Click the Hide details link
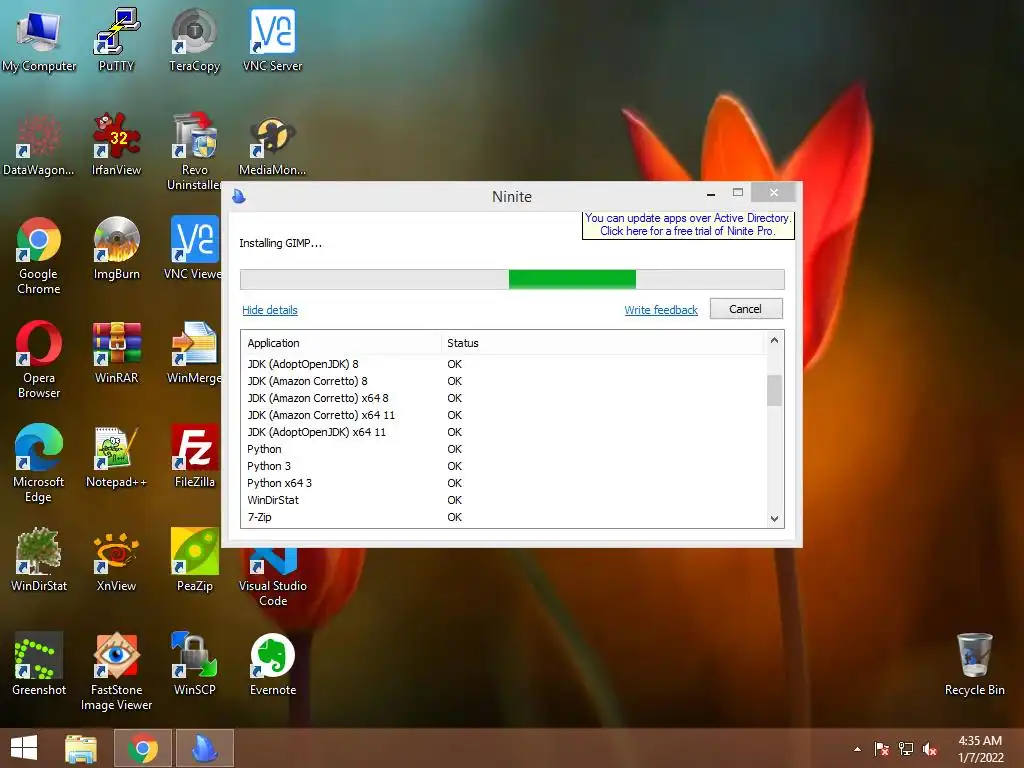The image size is (1024, 768). (270, 310)
